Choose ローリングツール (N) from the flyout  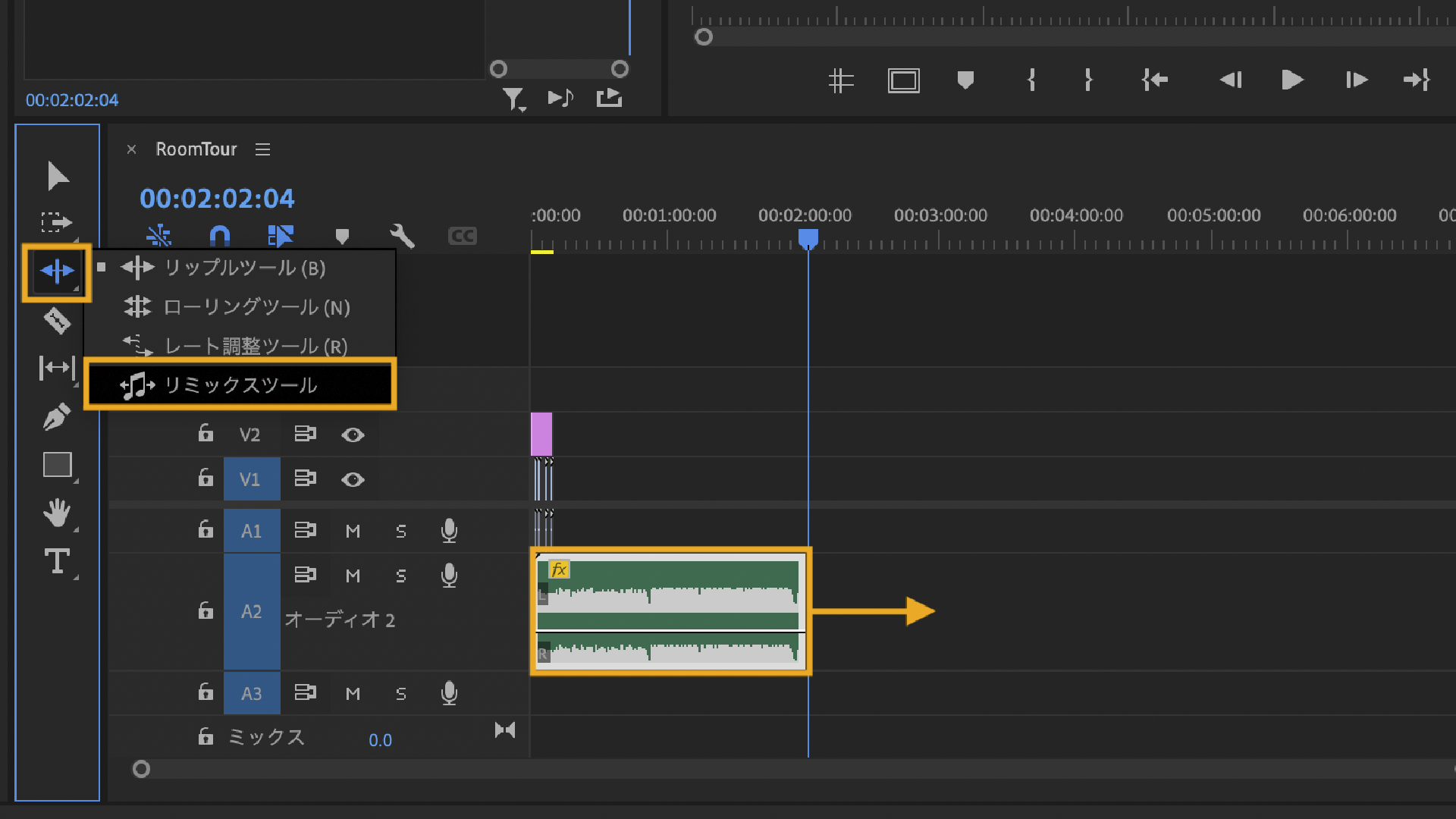click(x=256, y=307)
